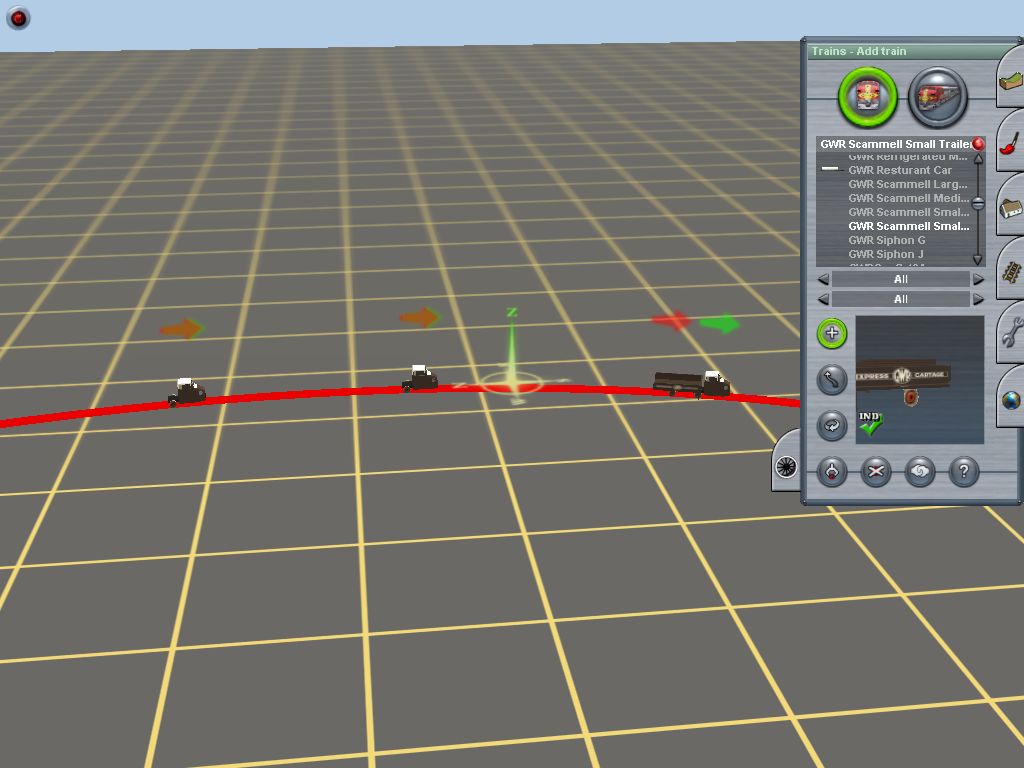
Task: Open the Objects tab with house icon
Action: tap(1010, 208)
